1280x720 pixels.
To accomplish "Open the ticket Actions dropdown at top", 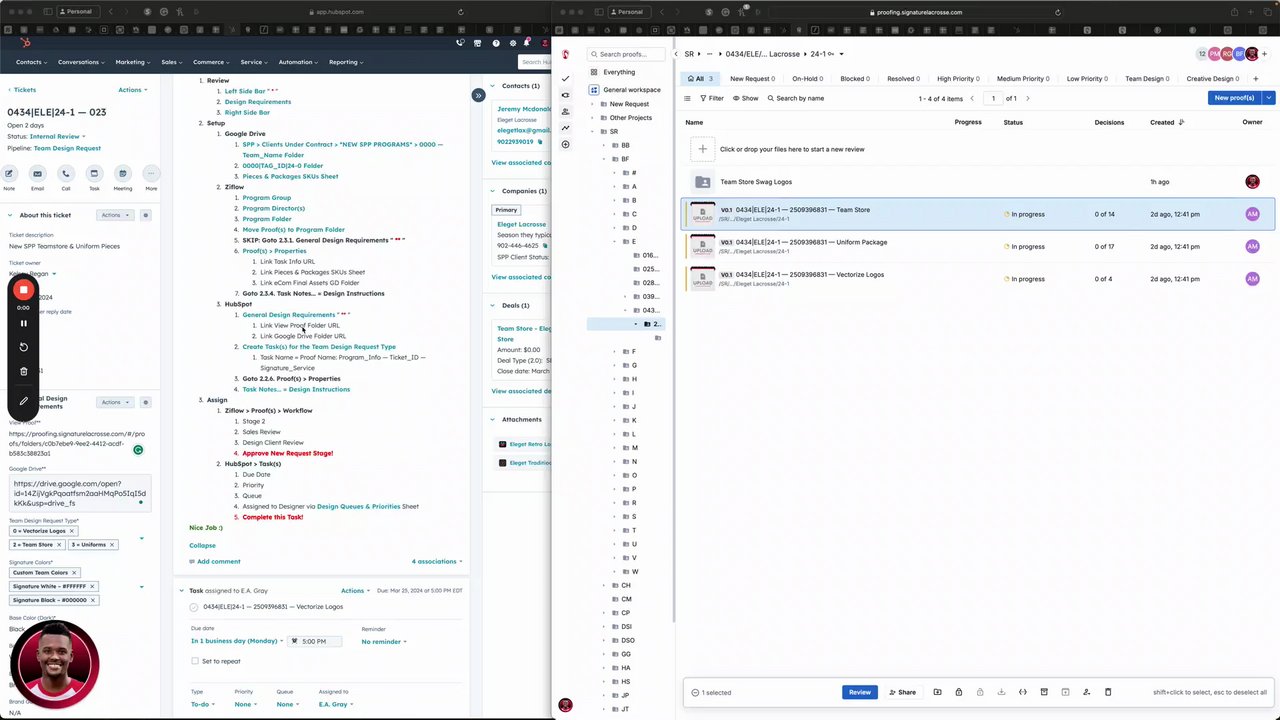I will pyautogui.click(x=132, y=90).
